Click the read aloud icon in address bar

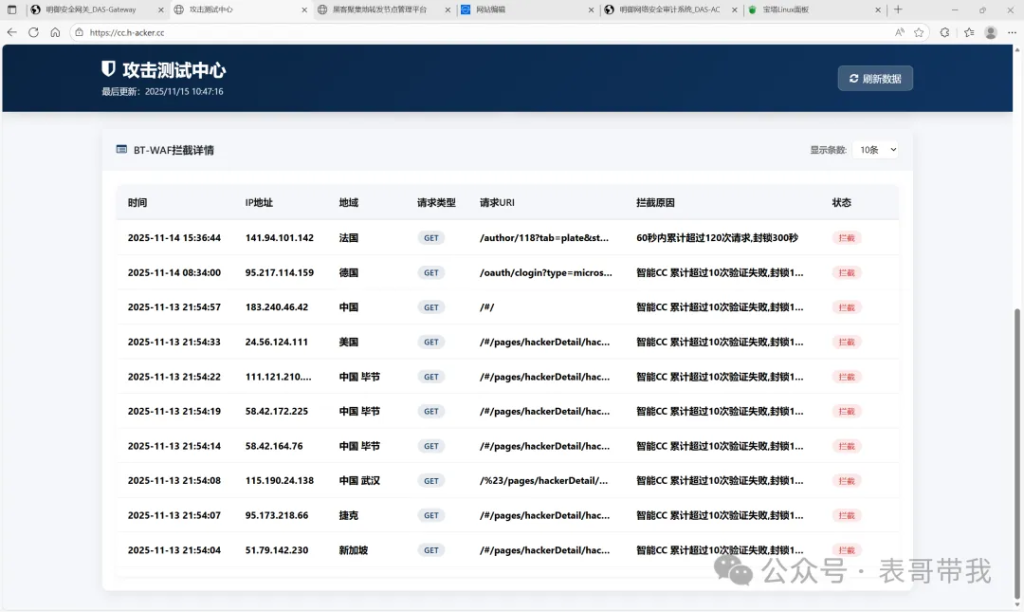900,32
